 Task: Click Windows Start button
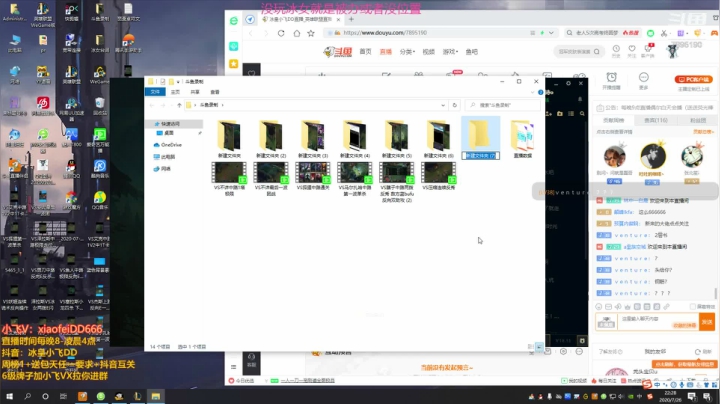[9, 396]
